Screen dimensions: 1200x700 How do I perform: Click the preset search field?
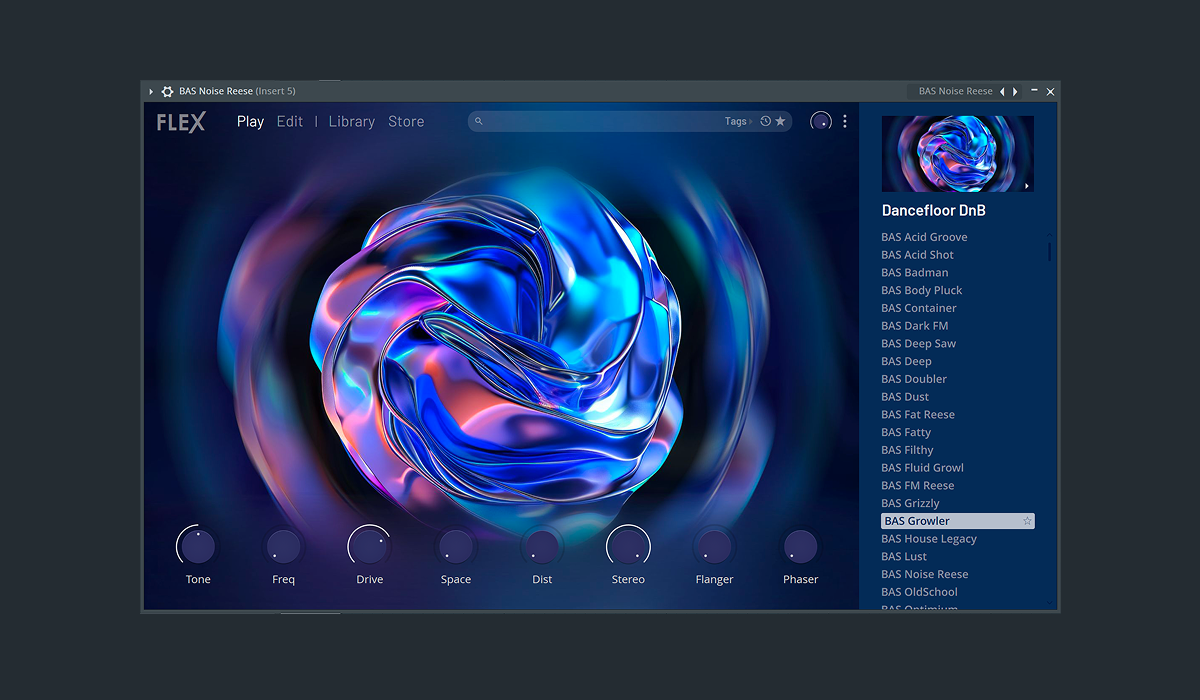(630, 121)
